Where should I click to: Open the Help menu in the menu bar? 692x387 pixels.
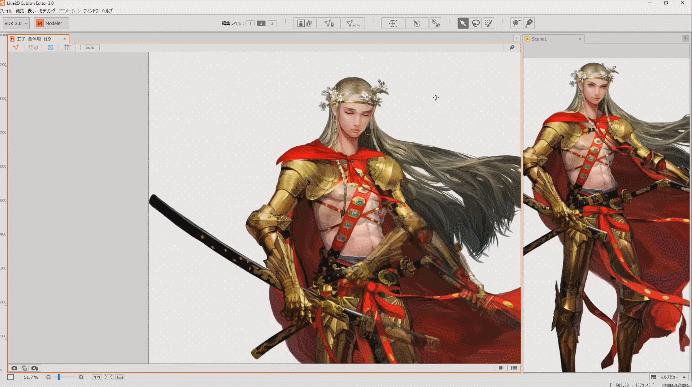(107, 11)
